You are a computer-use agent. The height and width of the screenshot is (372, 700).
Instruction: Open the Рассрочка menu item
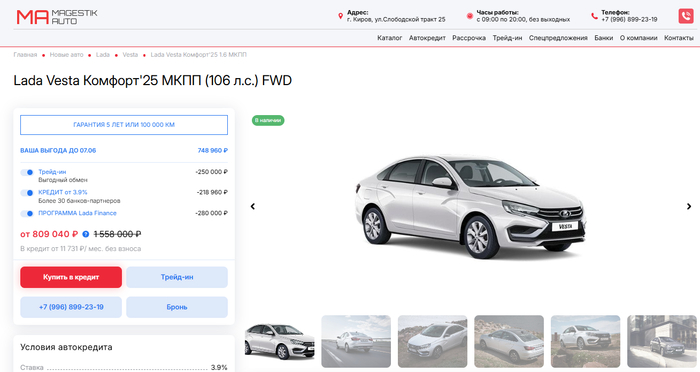pyautogui.click(x=469, y=38)
